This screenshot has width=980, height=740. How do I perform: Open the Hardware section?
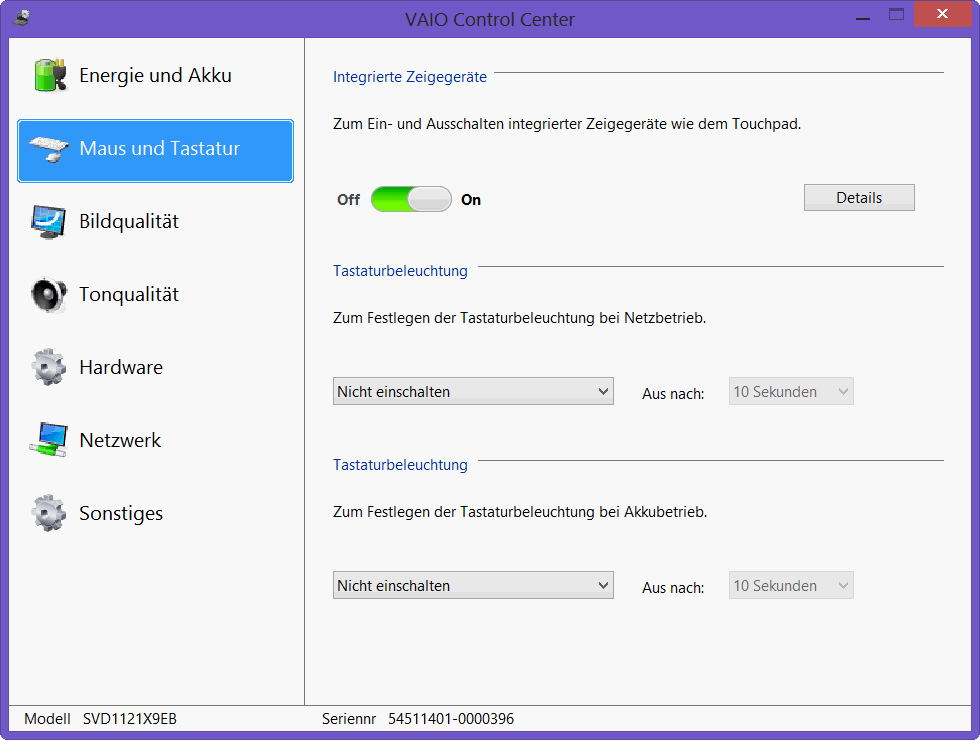[155, 368]
